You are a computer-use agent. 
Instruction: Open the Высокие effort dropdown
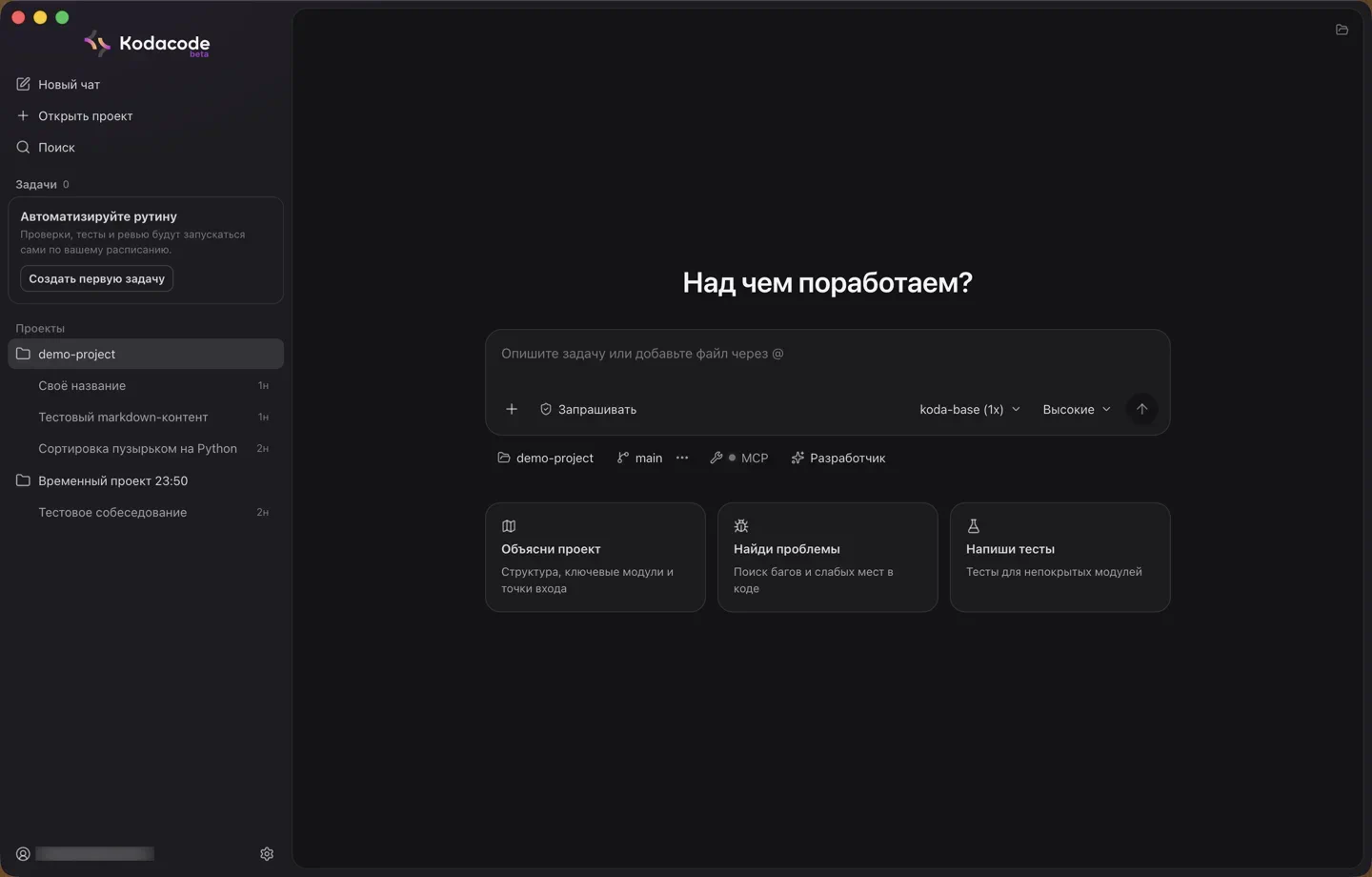pyautogui.click(x=1077, y=409)
